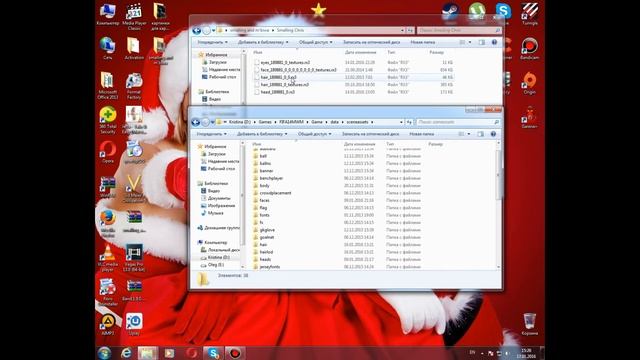
Task: Go back in the upper Smalling Explorer window
Action: [x=196, y=30]
